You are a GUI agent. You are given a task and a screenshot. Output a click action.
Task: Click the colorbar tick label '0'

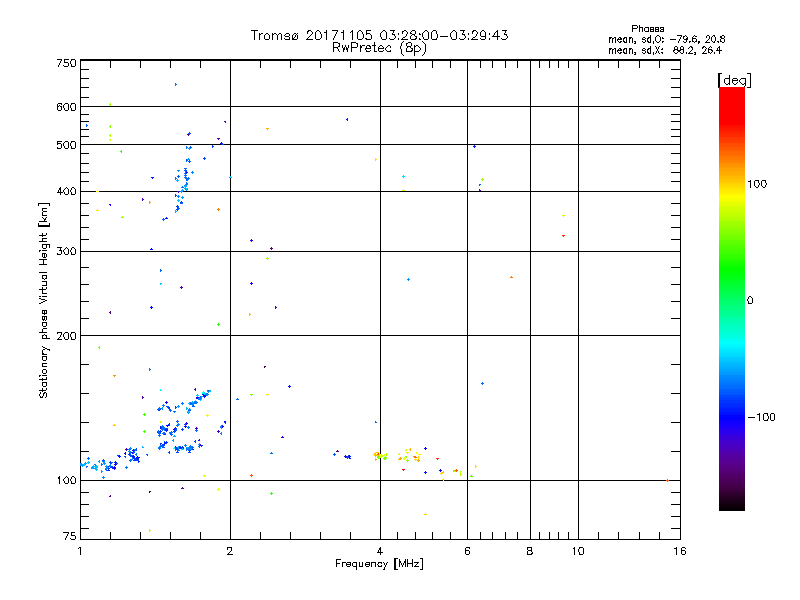749,301
